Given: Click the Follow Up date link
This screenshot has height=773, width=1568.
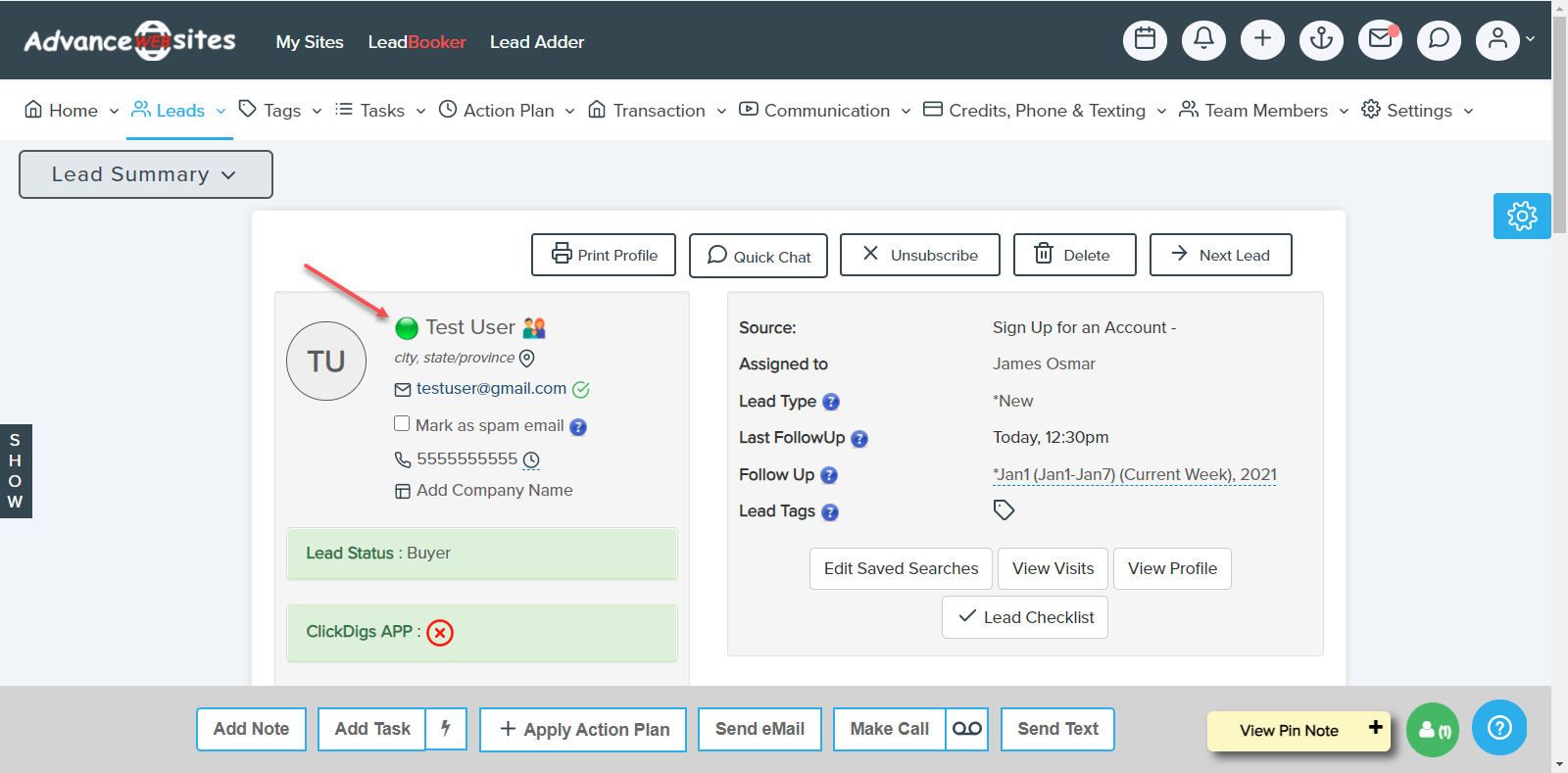Looking at the screenshot, I should (1134, 475).
